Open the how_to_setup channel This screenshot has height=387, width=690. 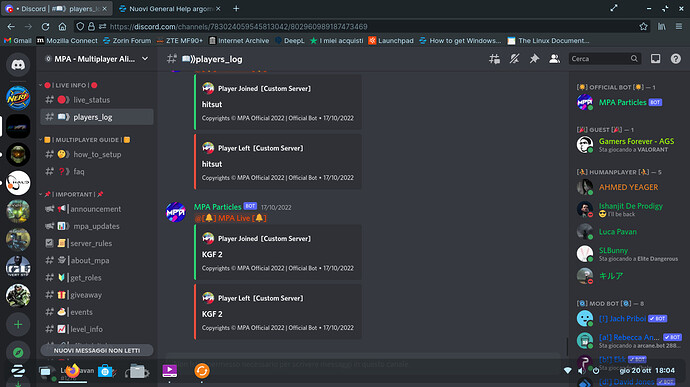coord(97,155)
